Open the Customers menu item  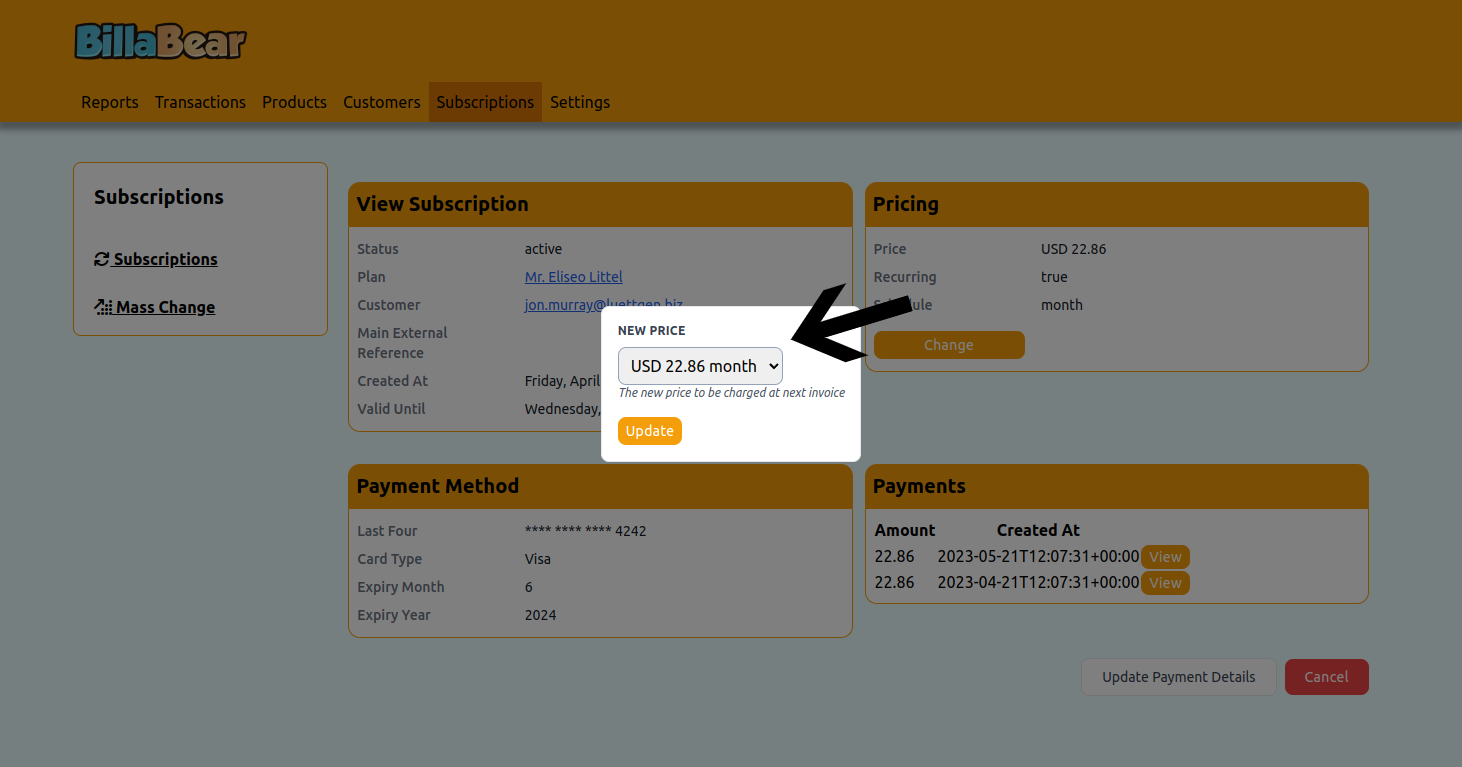tap(382, 102)
